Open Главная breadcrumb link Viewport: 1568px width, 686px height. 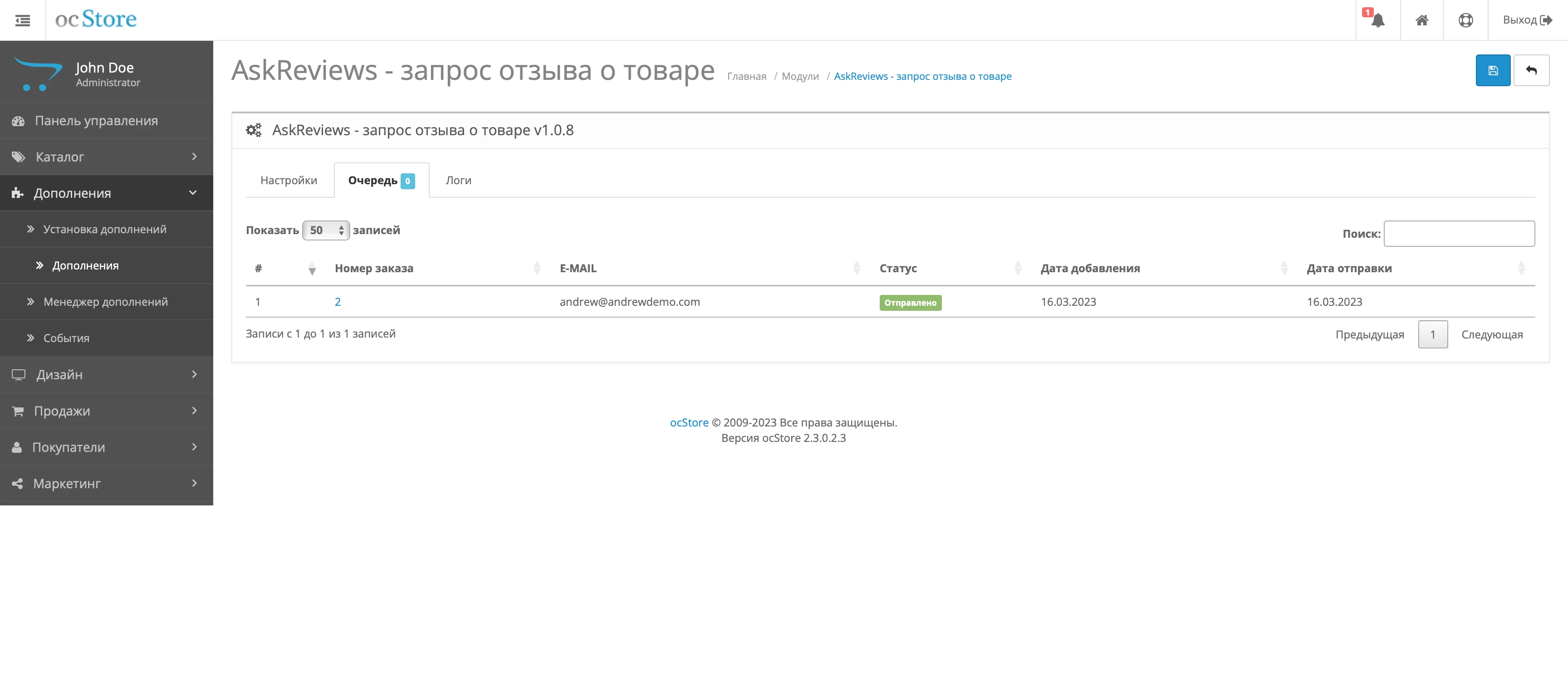pos(746,76)
